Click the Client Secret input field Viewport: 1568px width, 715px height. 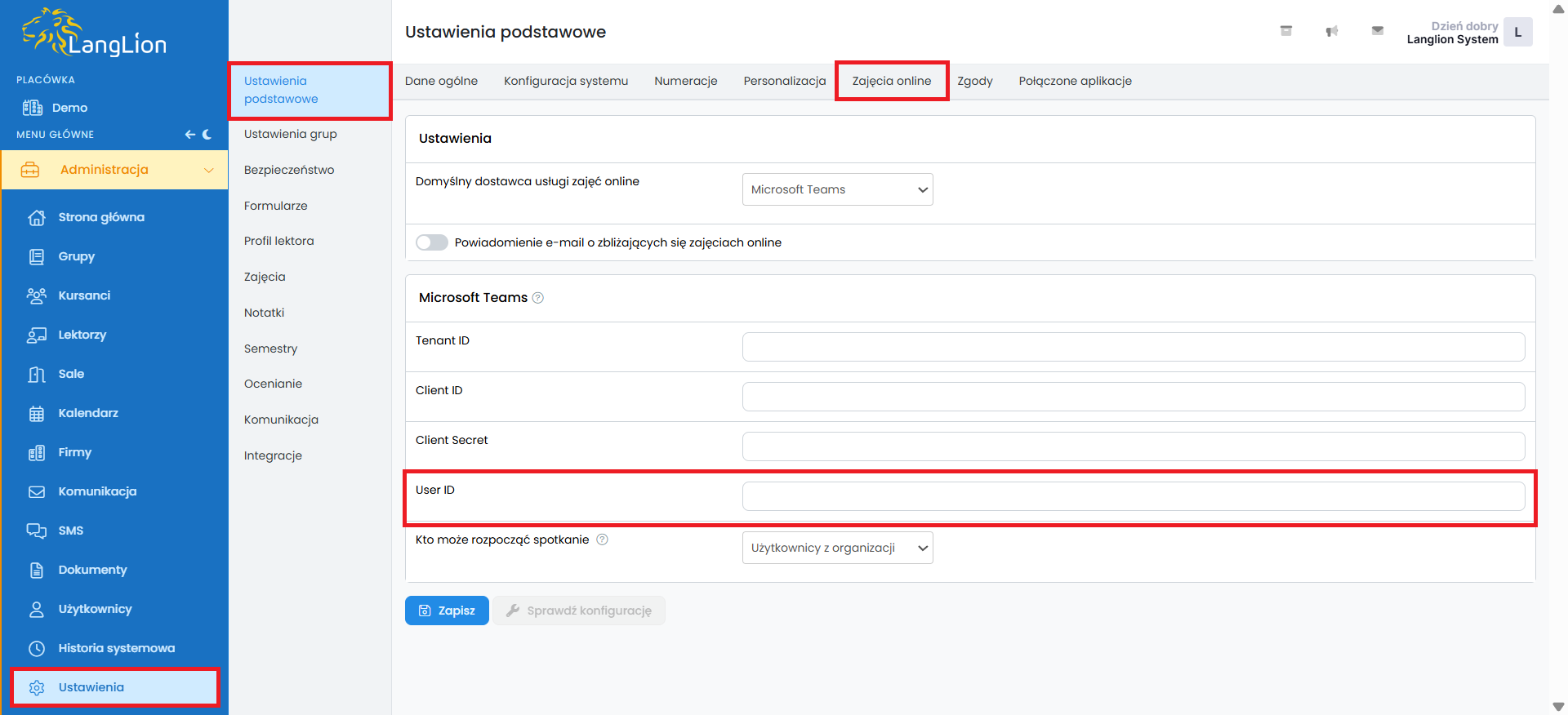click(x=1133, y=446)
